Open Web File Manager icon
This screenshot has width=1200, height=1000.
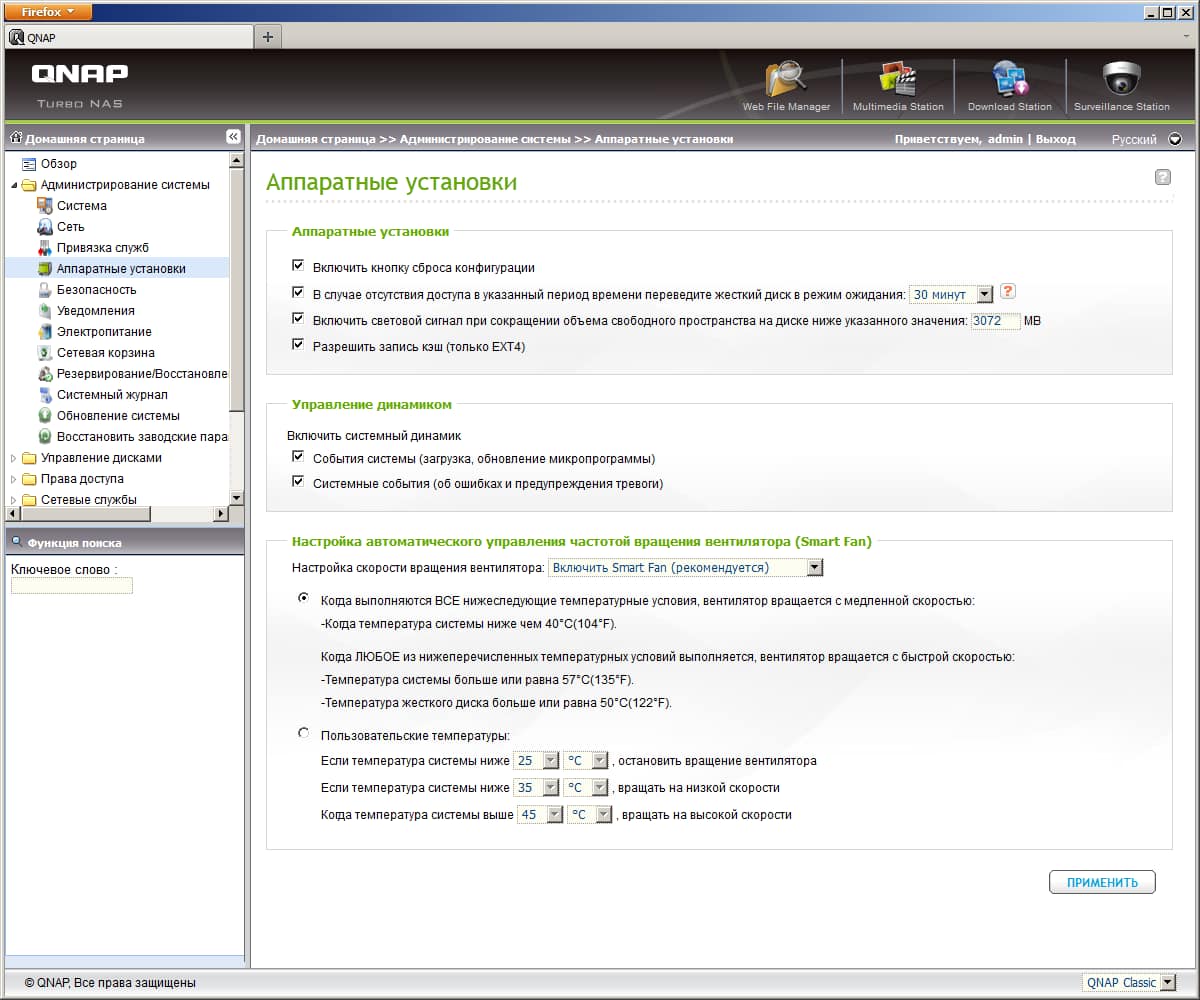pos(786,79)
